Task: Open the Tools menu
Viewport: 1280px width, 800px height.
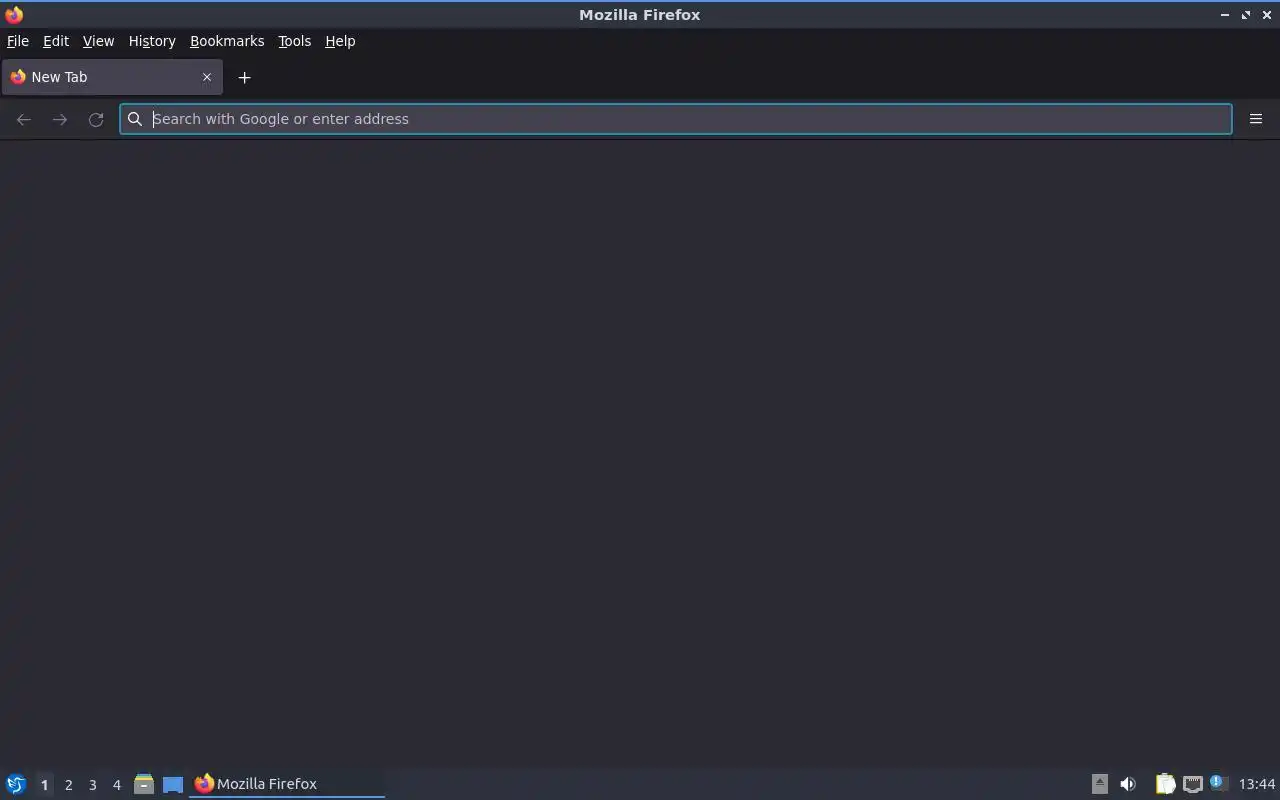Action: pyautogui.click(x=294, y=41)
